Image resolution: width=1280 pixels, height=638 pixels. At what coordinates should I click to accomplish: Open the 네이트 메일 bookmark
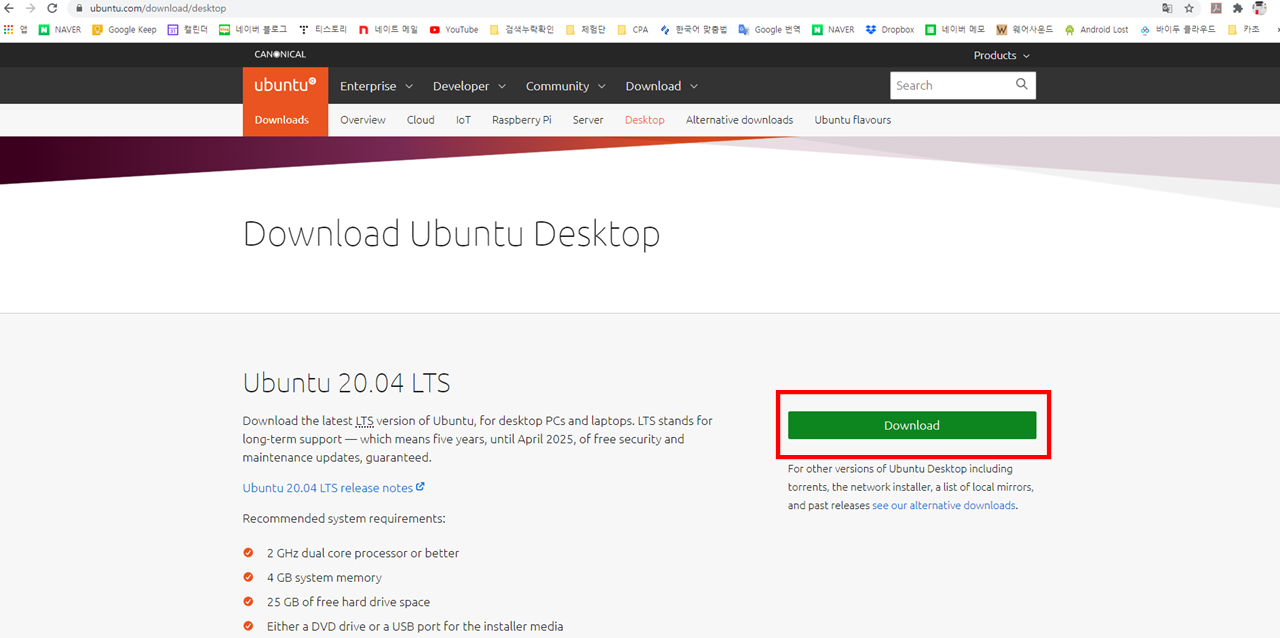pos(388,30)
